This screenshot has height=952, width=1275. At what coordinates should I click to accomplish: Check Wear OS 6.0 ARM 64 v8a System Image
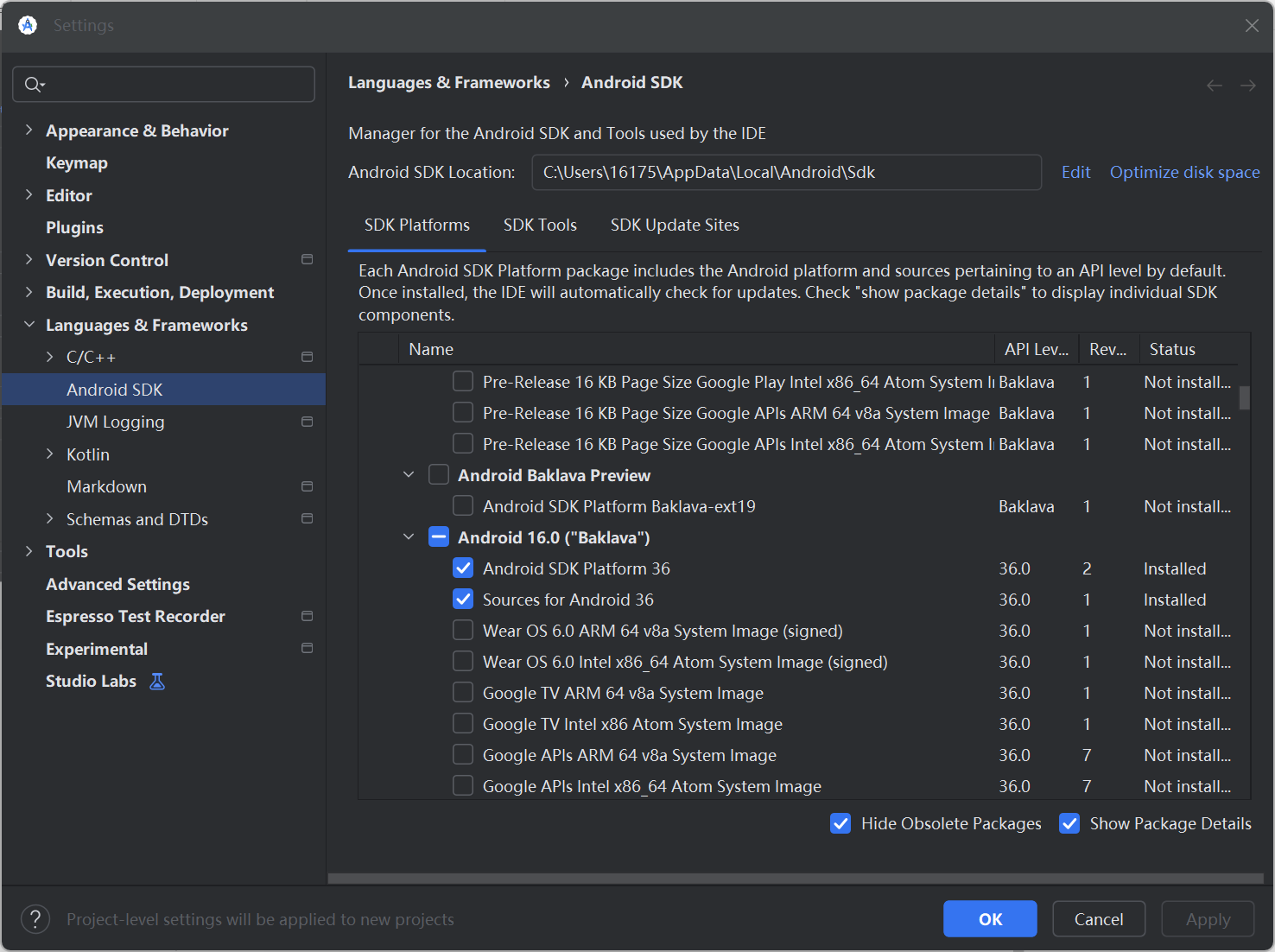coord(463,631)
